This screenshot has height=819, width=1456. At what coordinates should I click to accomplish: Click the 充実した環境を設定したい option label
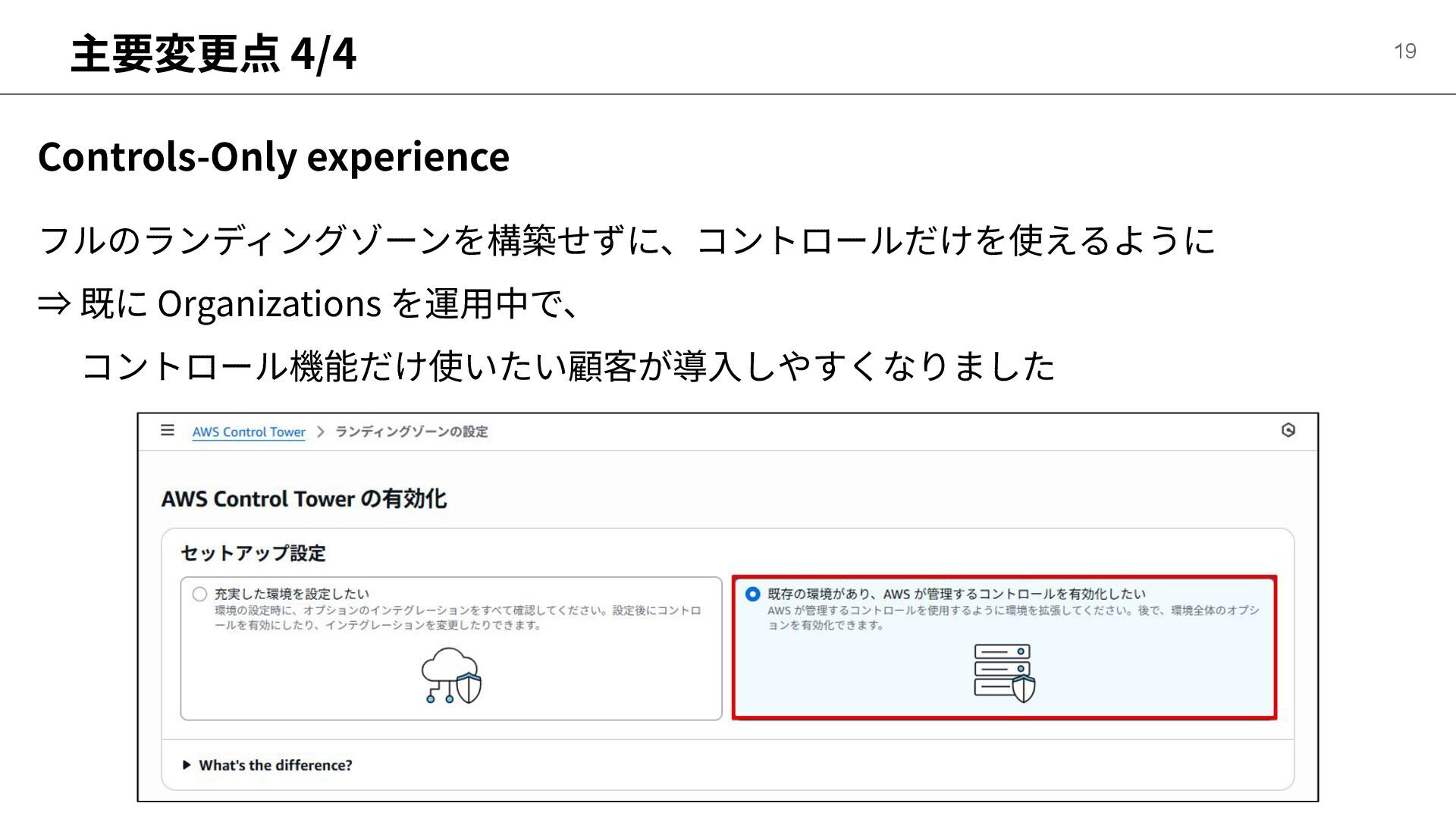coord(291,594)
